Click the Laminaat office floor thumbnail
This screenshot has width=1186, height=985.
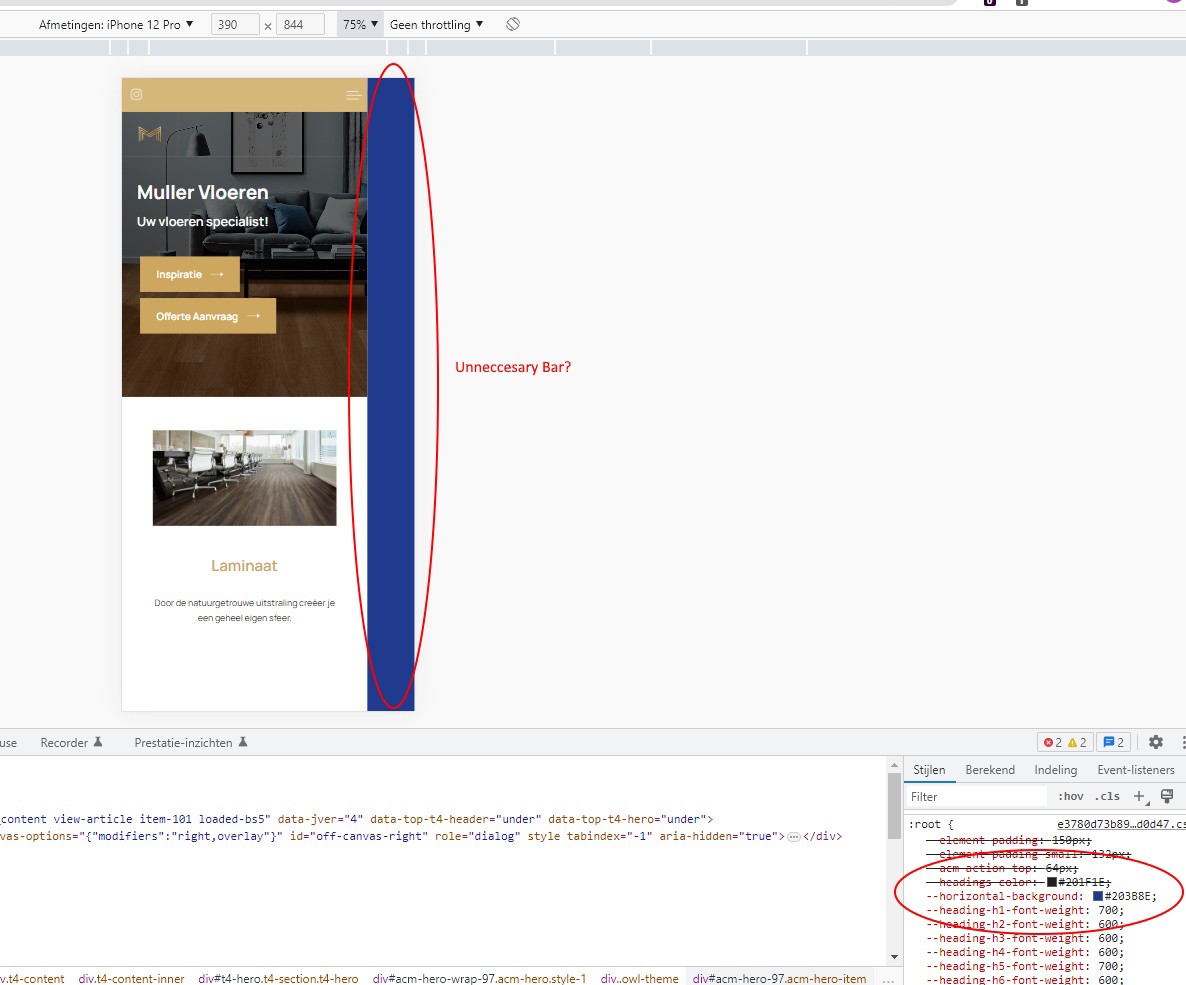click(x=244, y=477)
